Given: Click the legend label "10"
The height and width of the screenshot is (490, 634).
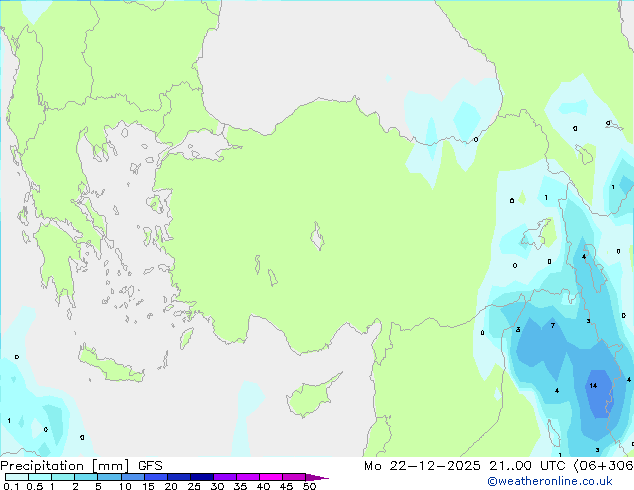Looking at the screenshot, I should pos(125,486).
